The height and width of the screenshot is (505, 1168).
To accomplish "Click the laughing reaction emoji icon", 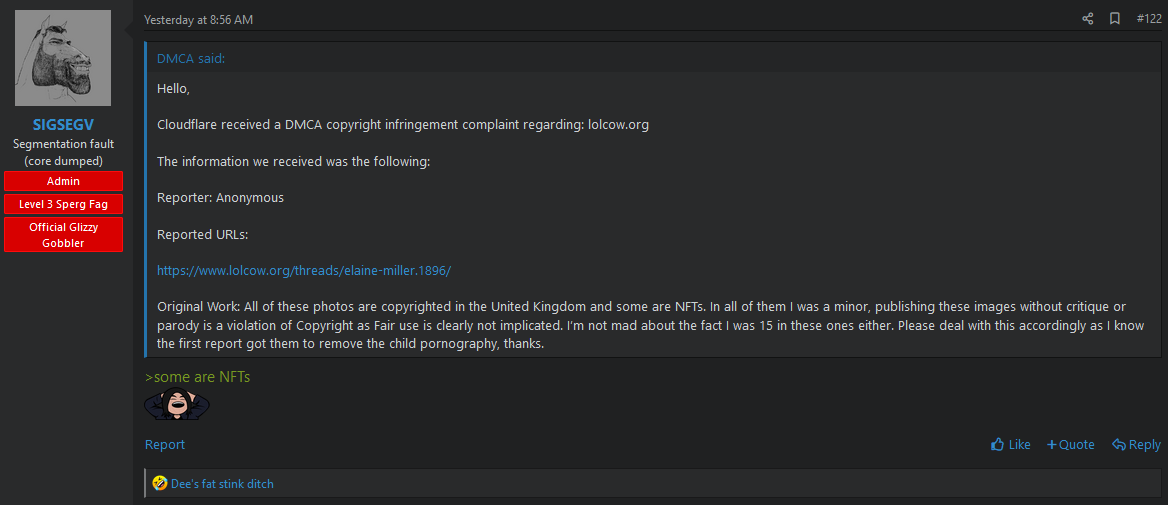I will click(x=160, y=484).
